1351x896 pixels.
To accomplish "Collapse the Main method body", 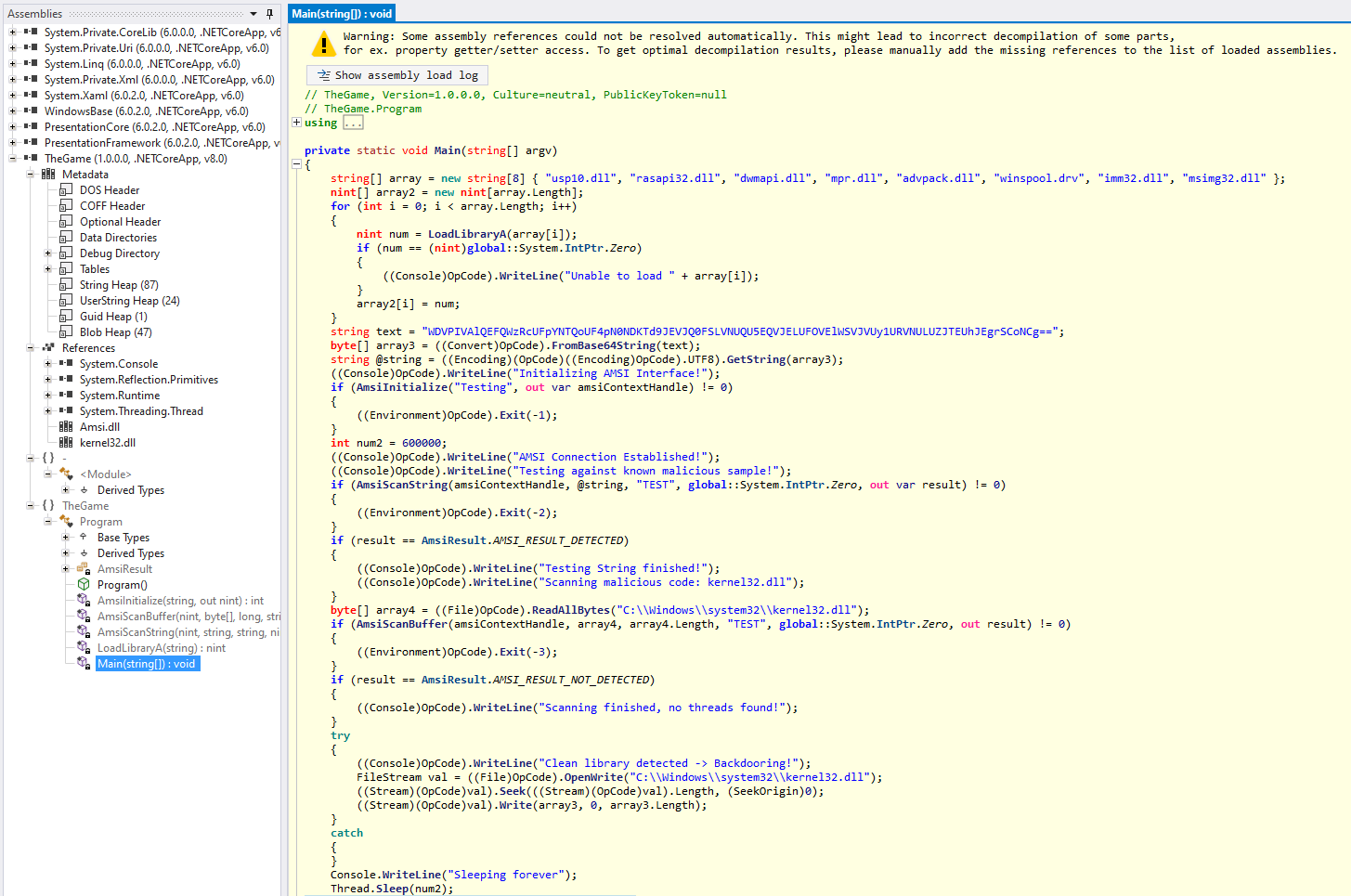I will point(296,164).
